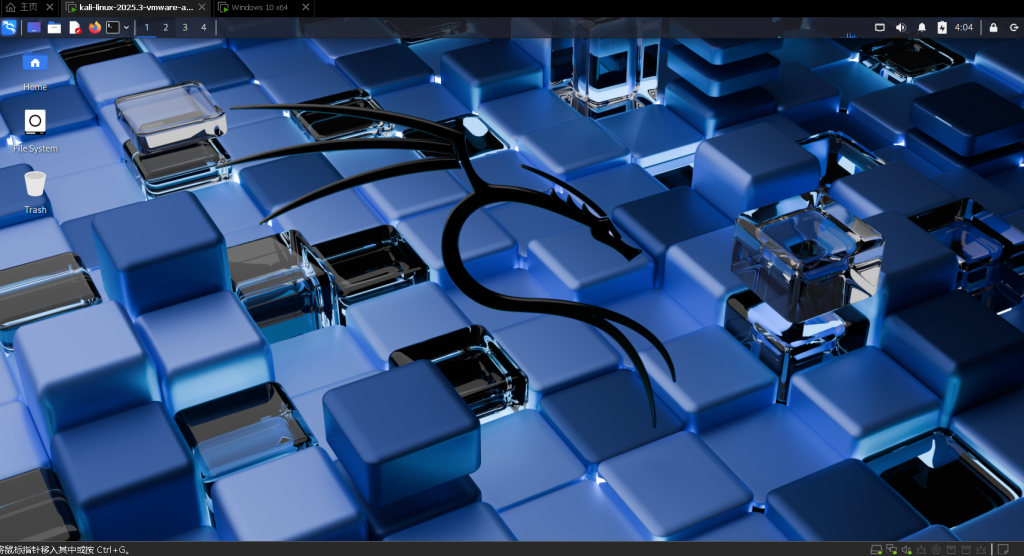Open the notifications bell in the panel
The image size is (1024, 556).
[x=921, y=27]
